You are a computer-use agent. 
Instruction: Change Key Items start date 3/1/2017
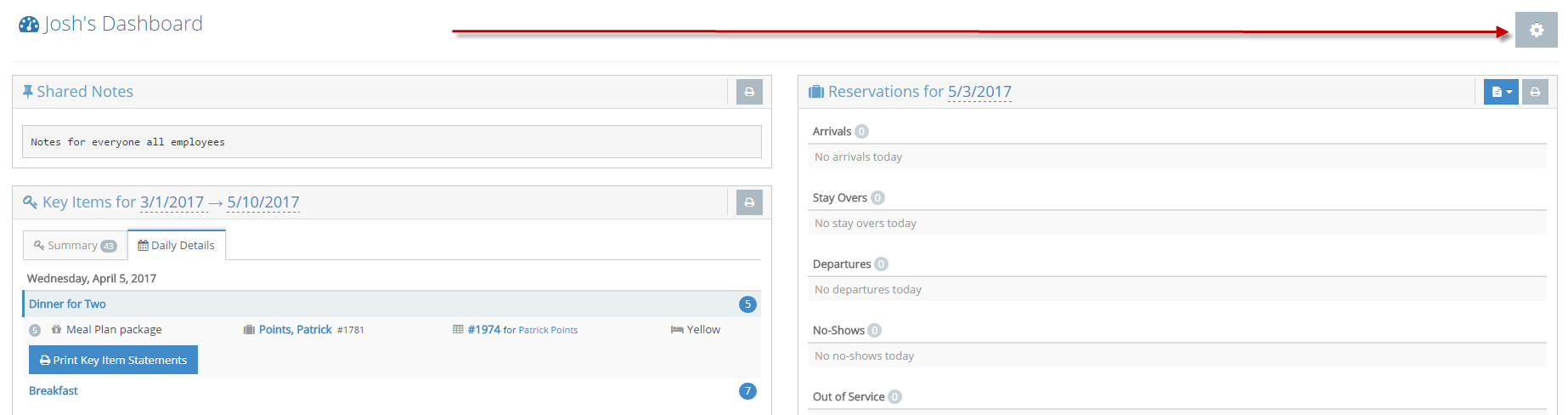[172, 202]
